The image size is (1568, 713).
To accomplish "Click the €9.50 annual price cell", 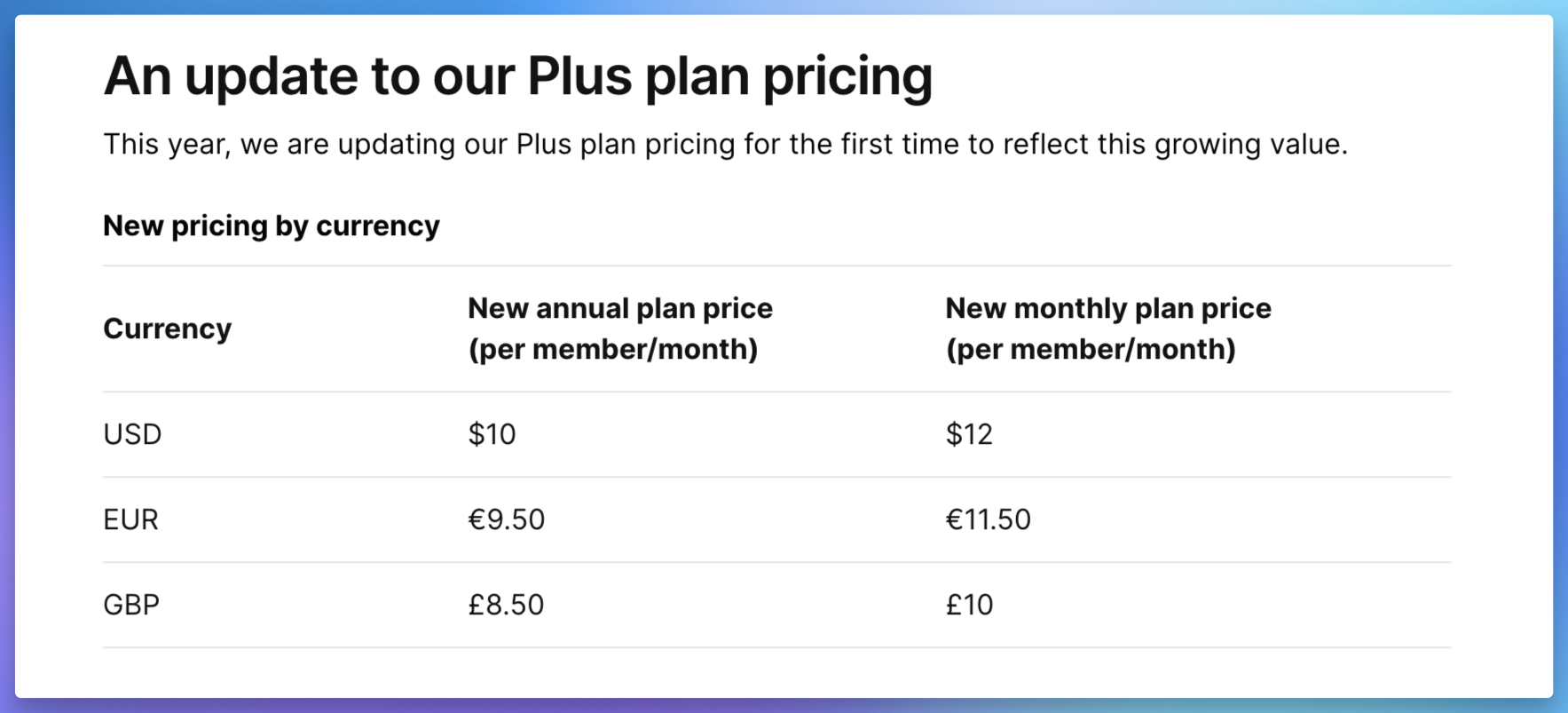I will click(x=506, y=519).
